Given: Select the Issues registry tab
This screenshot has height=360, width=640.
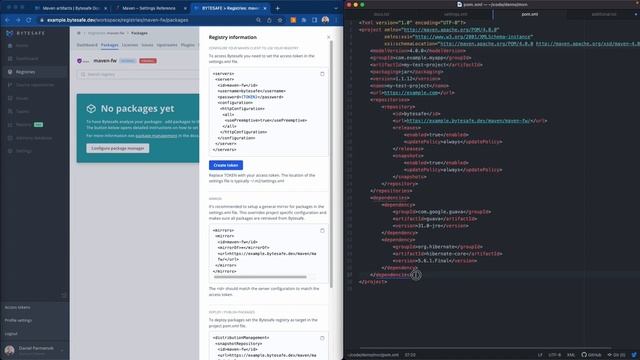Looking at the screenshot, I should pos(147,45).
